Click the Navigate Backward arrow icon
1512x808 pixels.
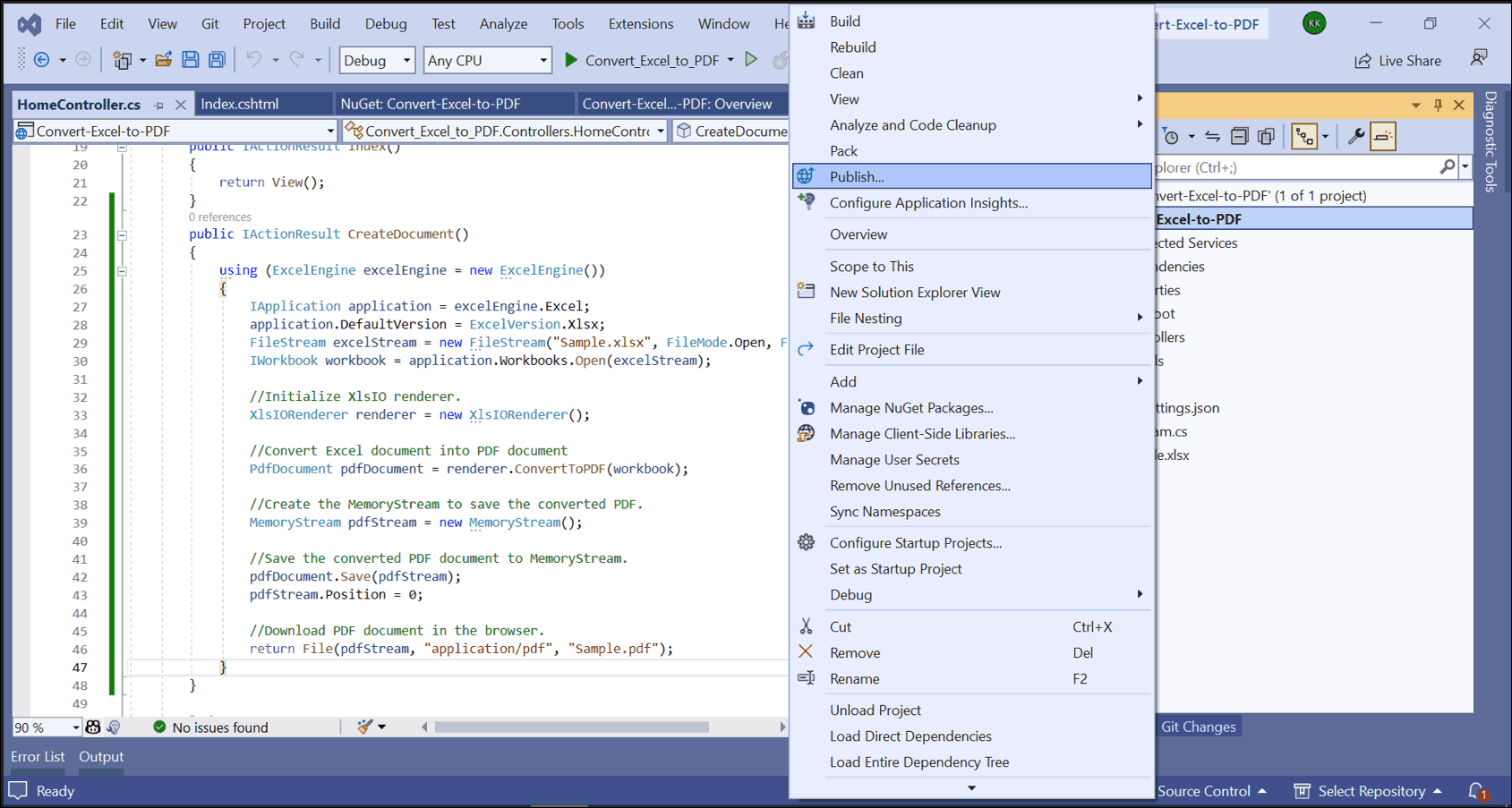tap(41, 60)
